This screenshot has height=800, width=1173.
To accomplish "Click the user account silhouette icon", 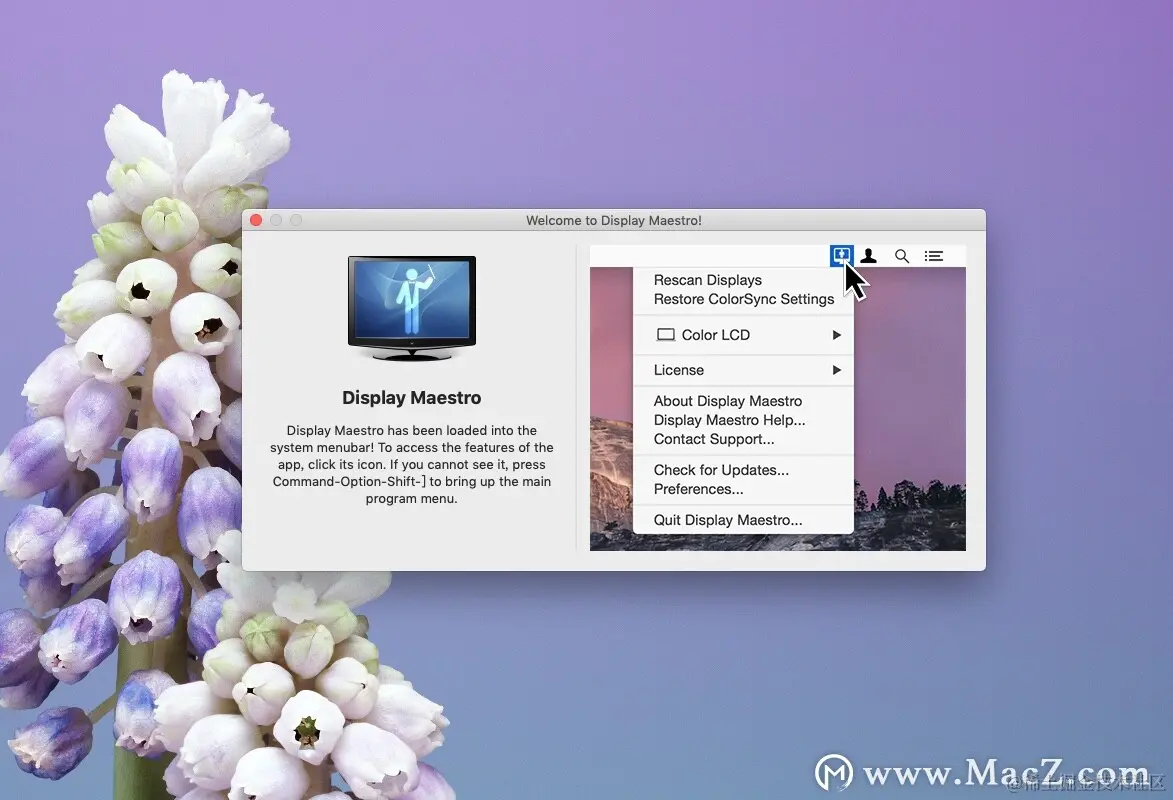I will pos(869,256).
